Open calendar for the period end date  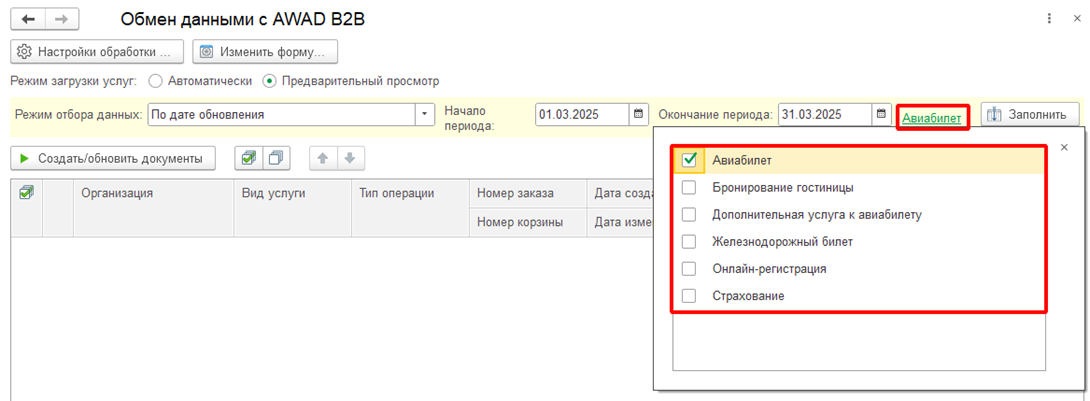tap(880, 114)
